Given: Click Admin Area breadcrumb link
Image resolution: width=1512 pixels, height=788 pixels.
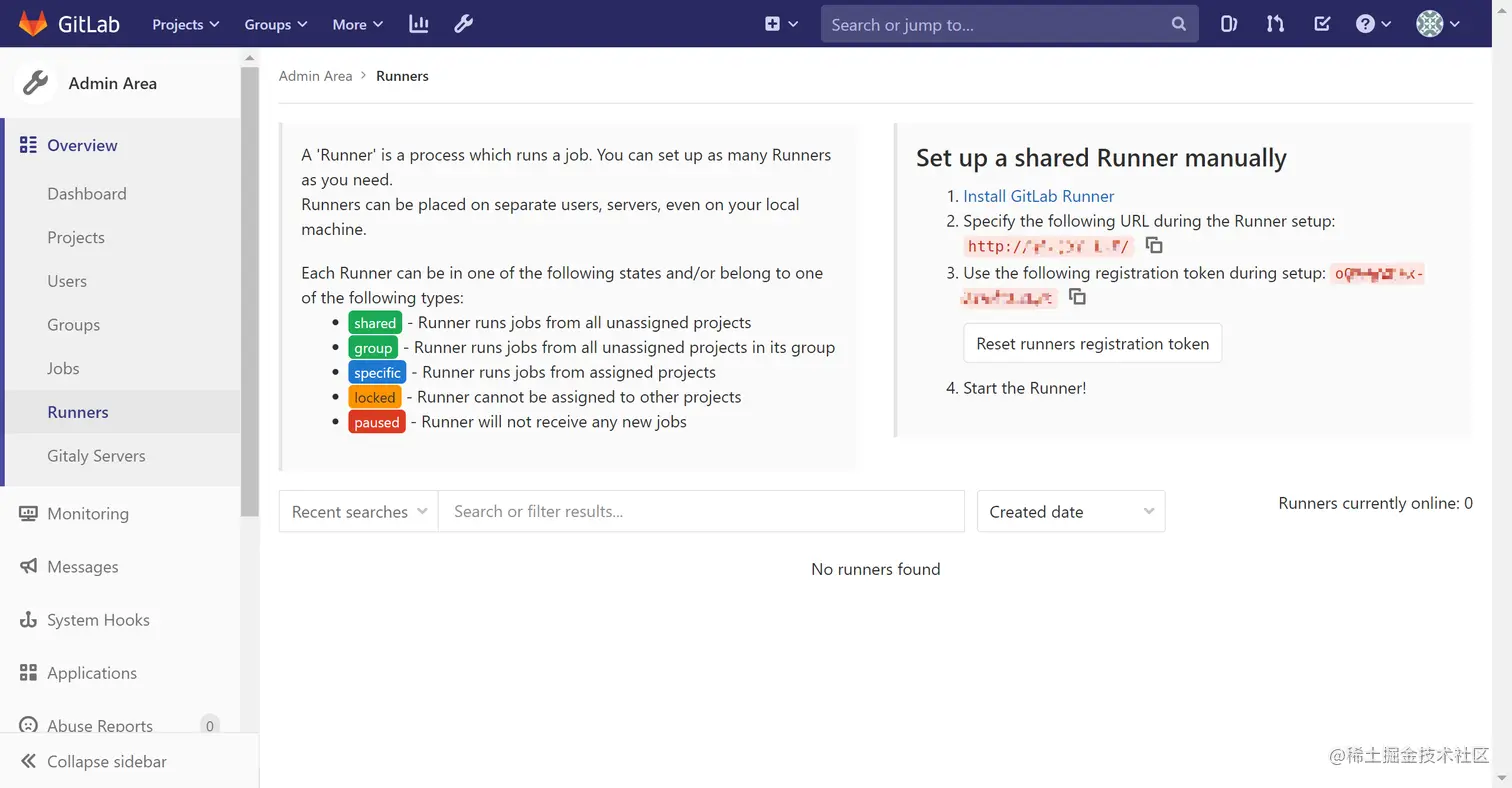Looking at the screenshot, I should (x=315, y=76).
